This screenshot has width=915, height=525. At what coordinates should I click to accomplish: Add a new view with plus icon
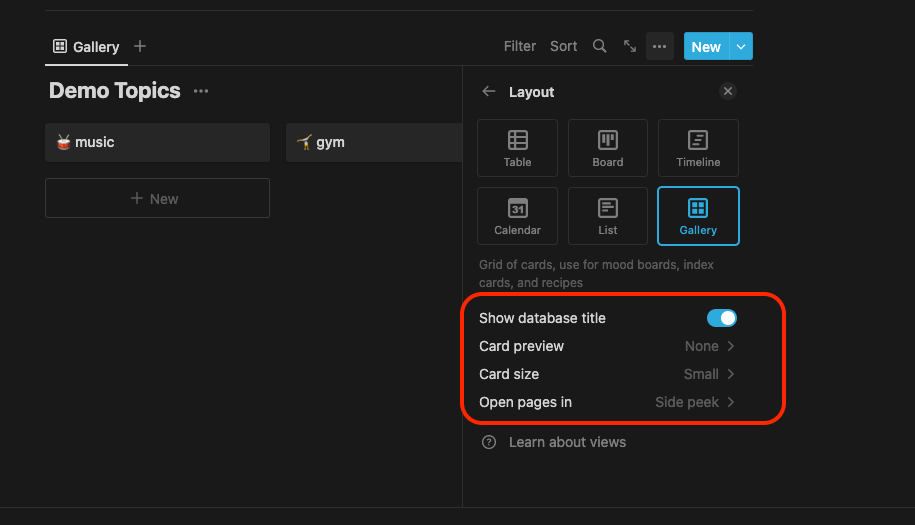[x=140, y=46]
